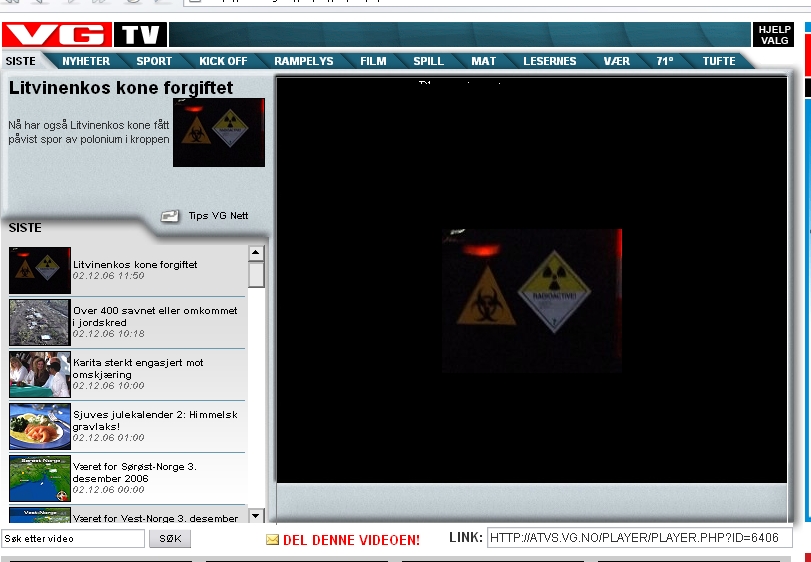Open Over 400 savnet eller omkommet video

tap(155, 316)
